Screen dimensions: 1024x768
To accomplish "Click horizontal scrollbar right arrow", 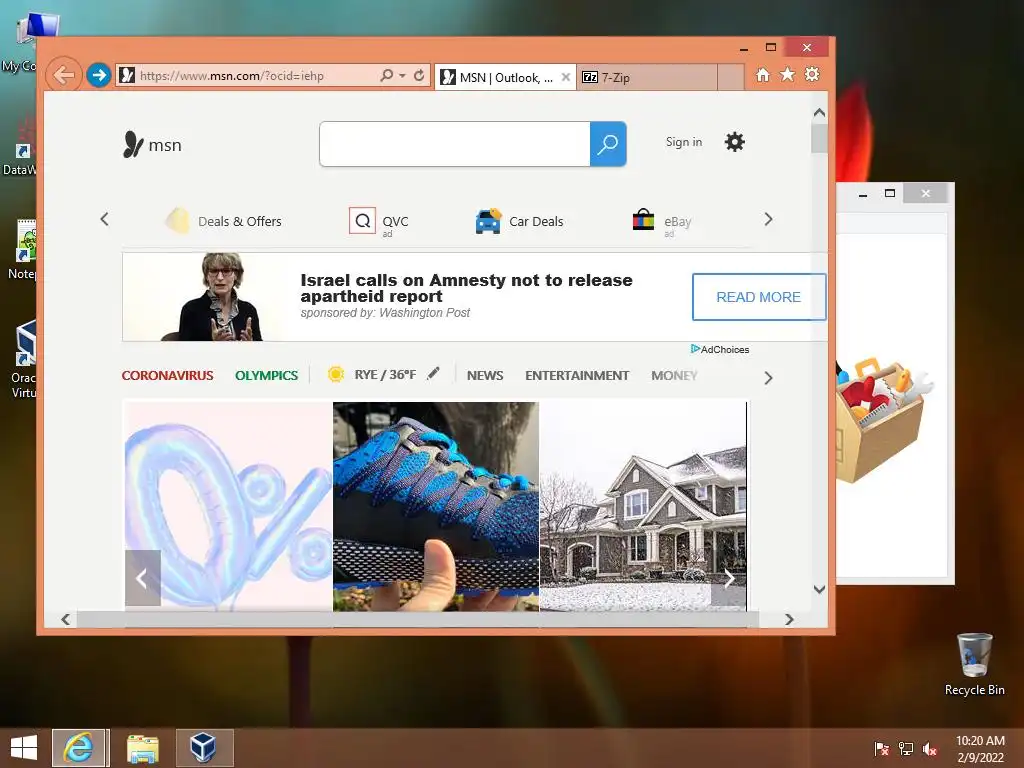I will (789, 619).
